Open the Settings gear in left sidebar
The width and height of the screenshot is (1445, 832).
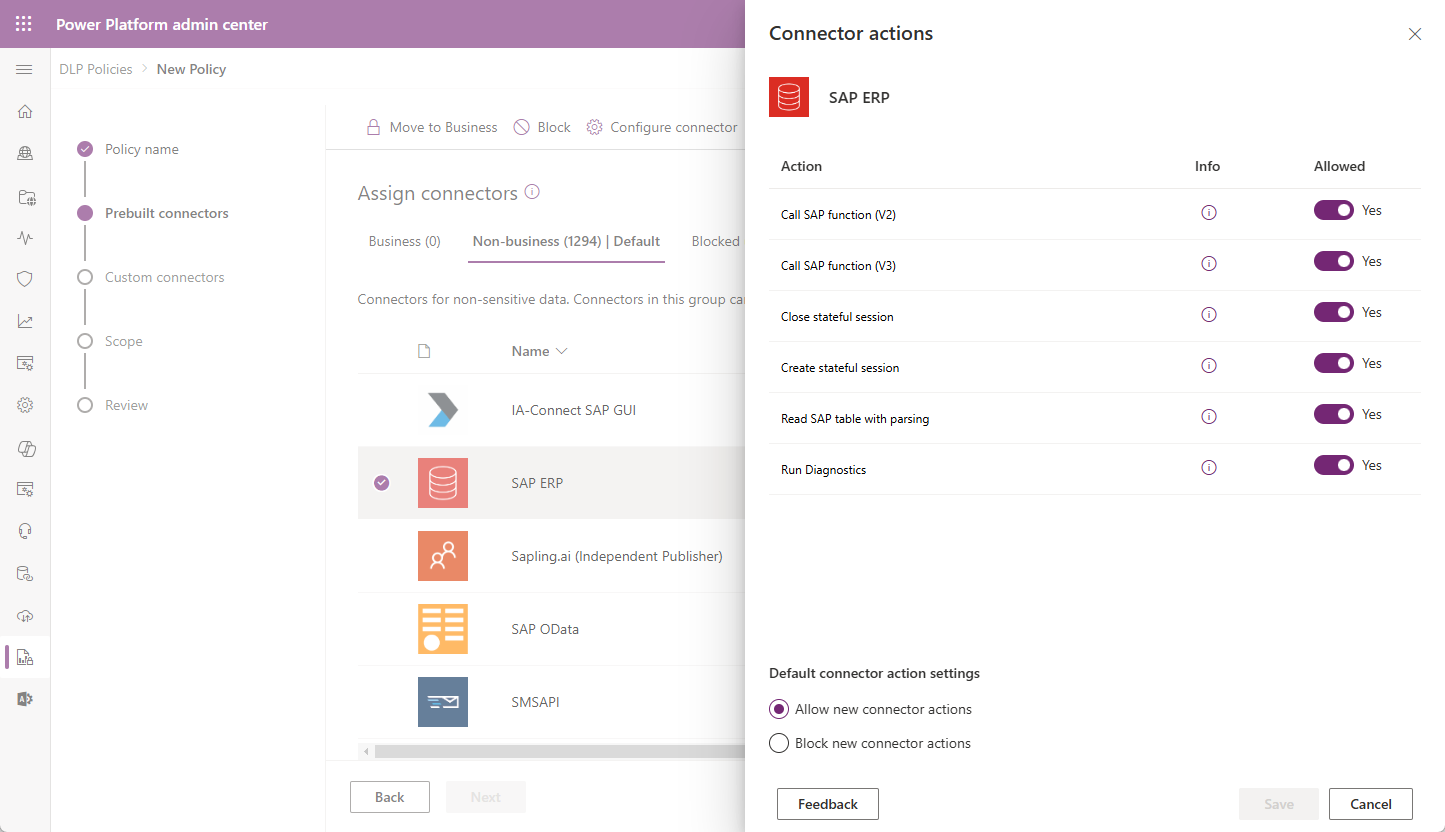point(25,405)
